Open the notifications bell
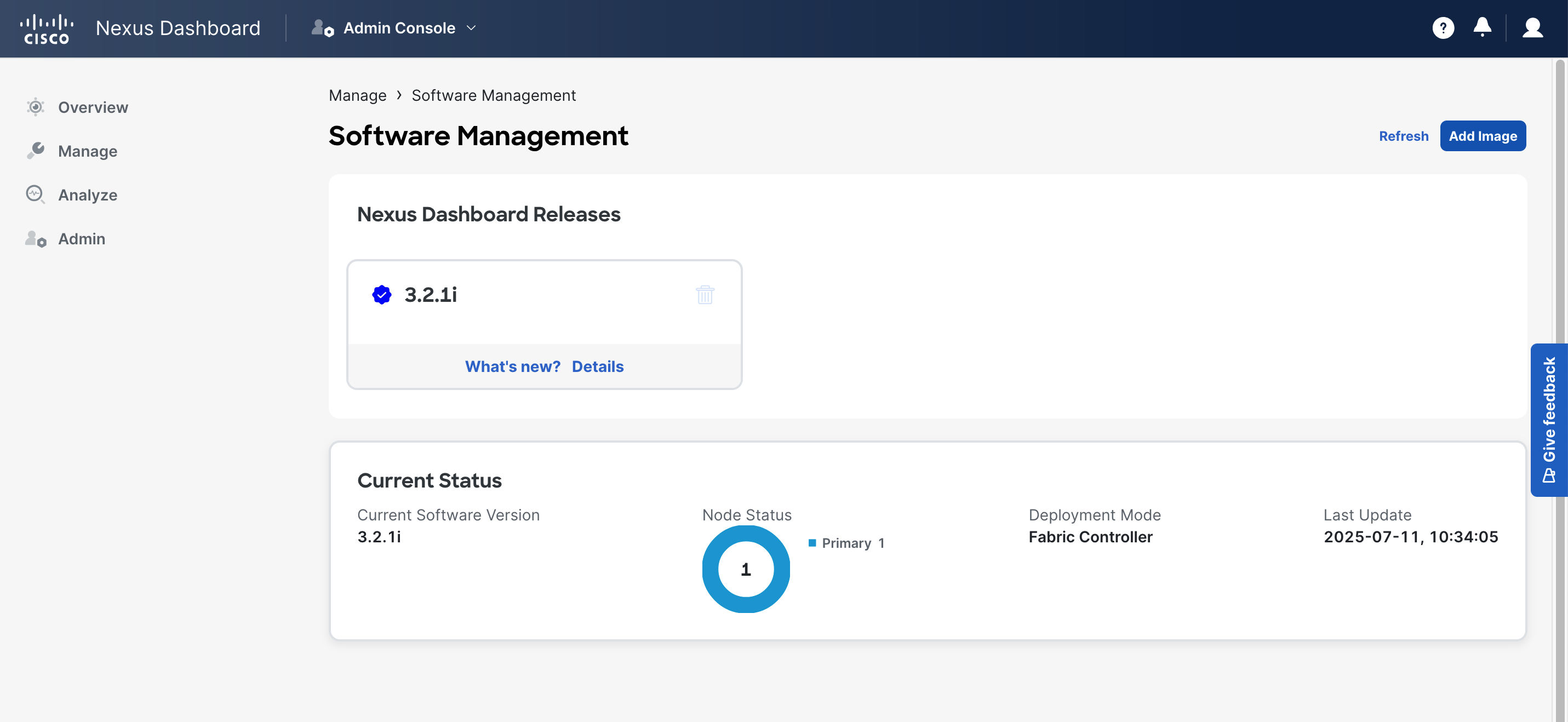 tap(1481, 27)
